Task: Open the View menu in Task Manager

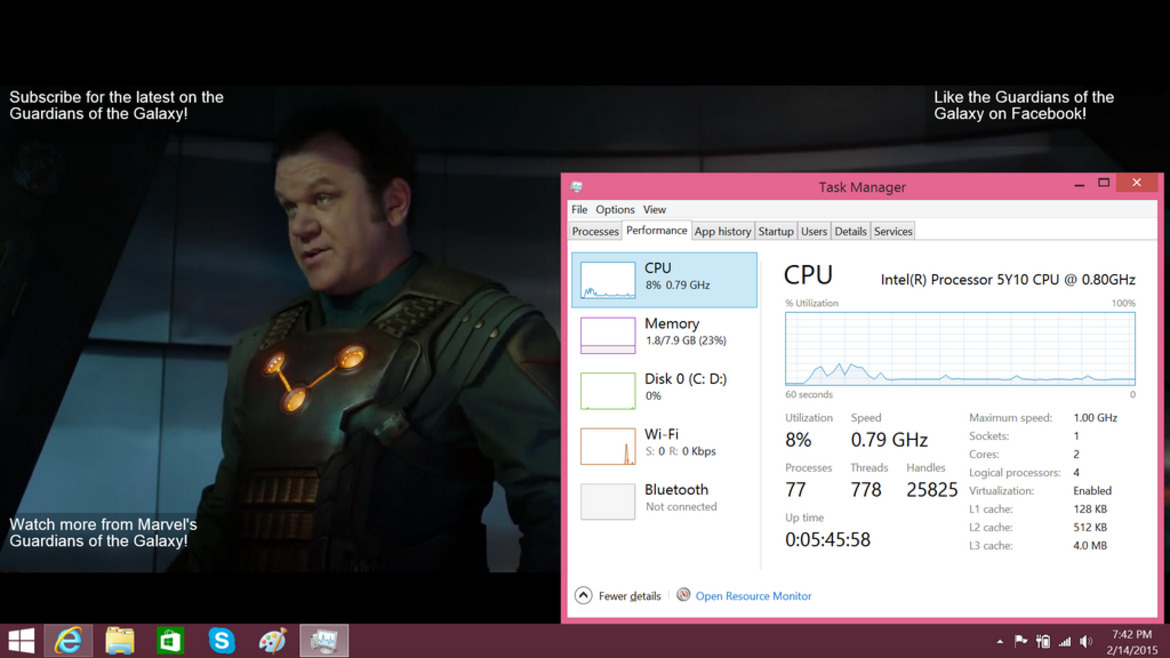Action: click(654, 210)
